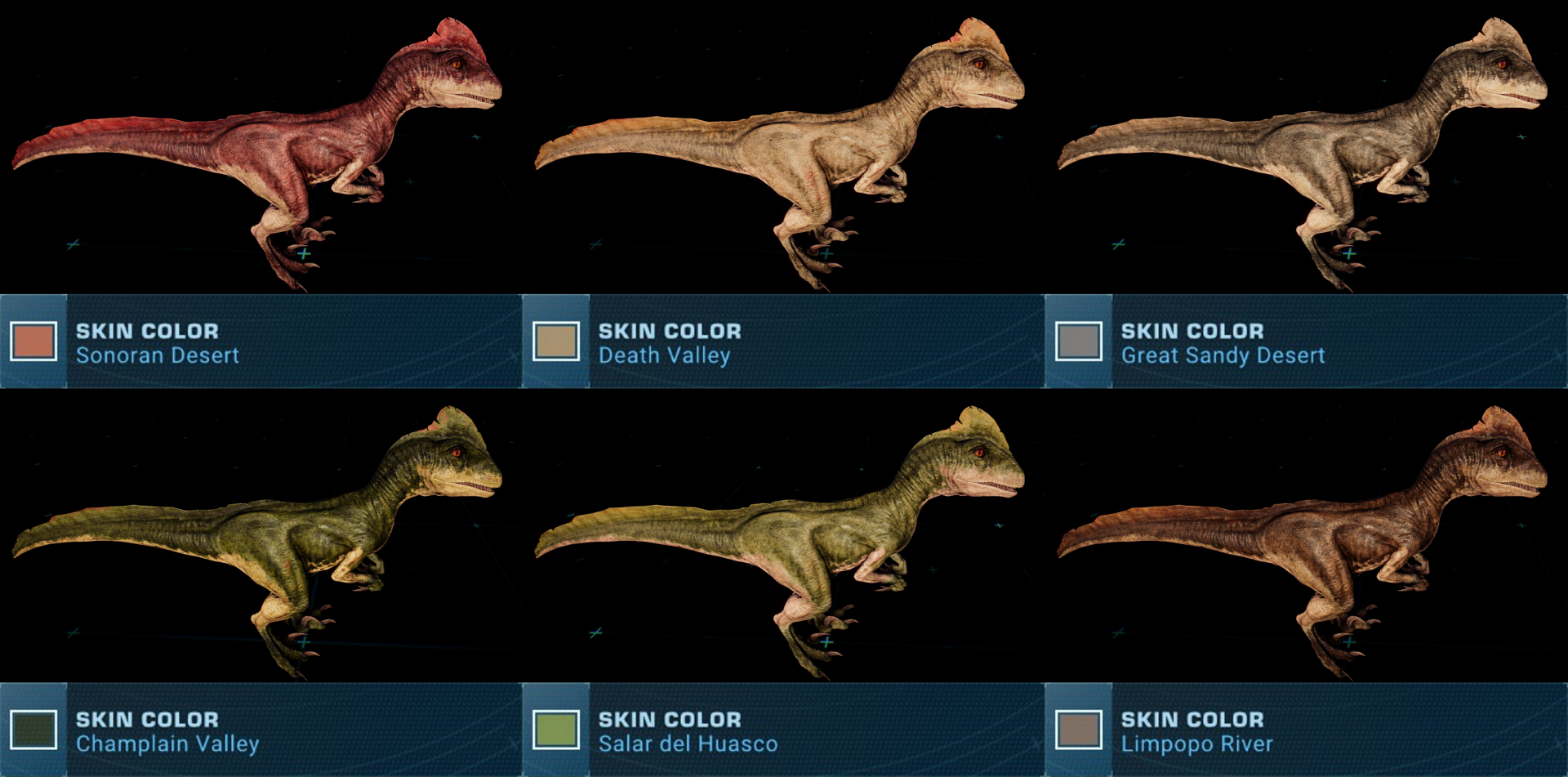This screenshot has width=1568, height=777.
Task: Open the Champlain Valley skin option
Action: (167, 744)
